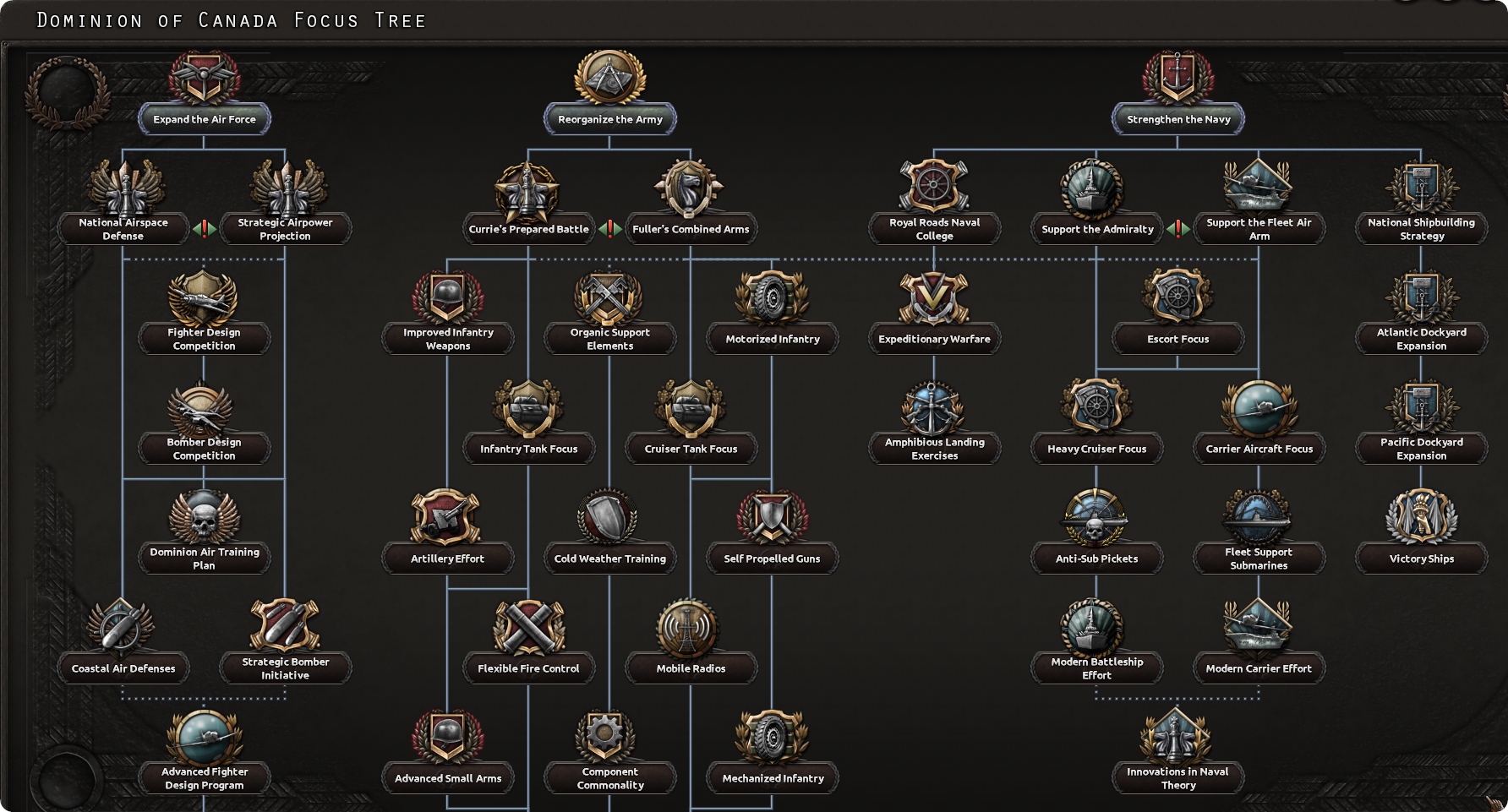The height and width of the screenshot is (812, 1508).
Task: Click exclusivity marker beside Support the Admiralty
Action: point(1177,229)
